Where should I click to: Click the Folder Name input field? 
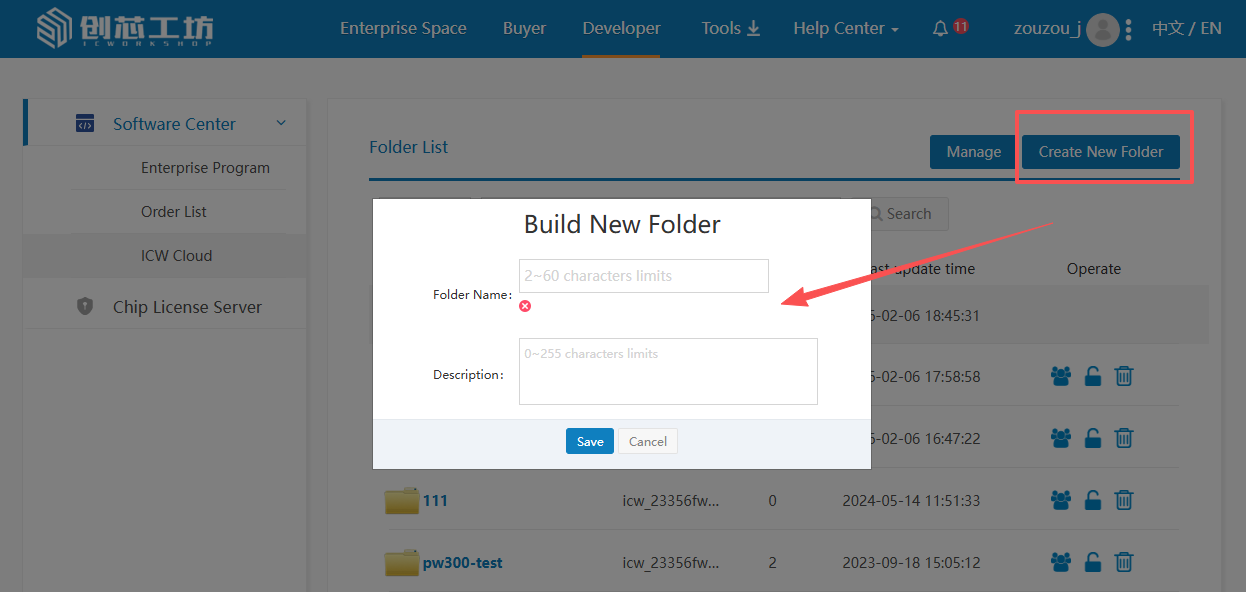643,276
